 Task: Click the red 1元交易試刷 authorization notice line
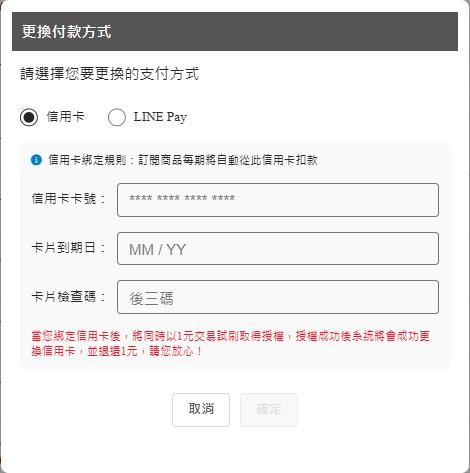point(230,336)
